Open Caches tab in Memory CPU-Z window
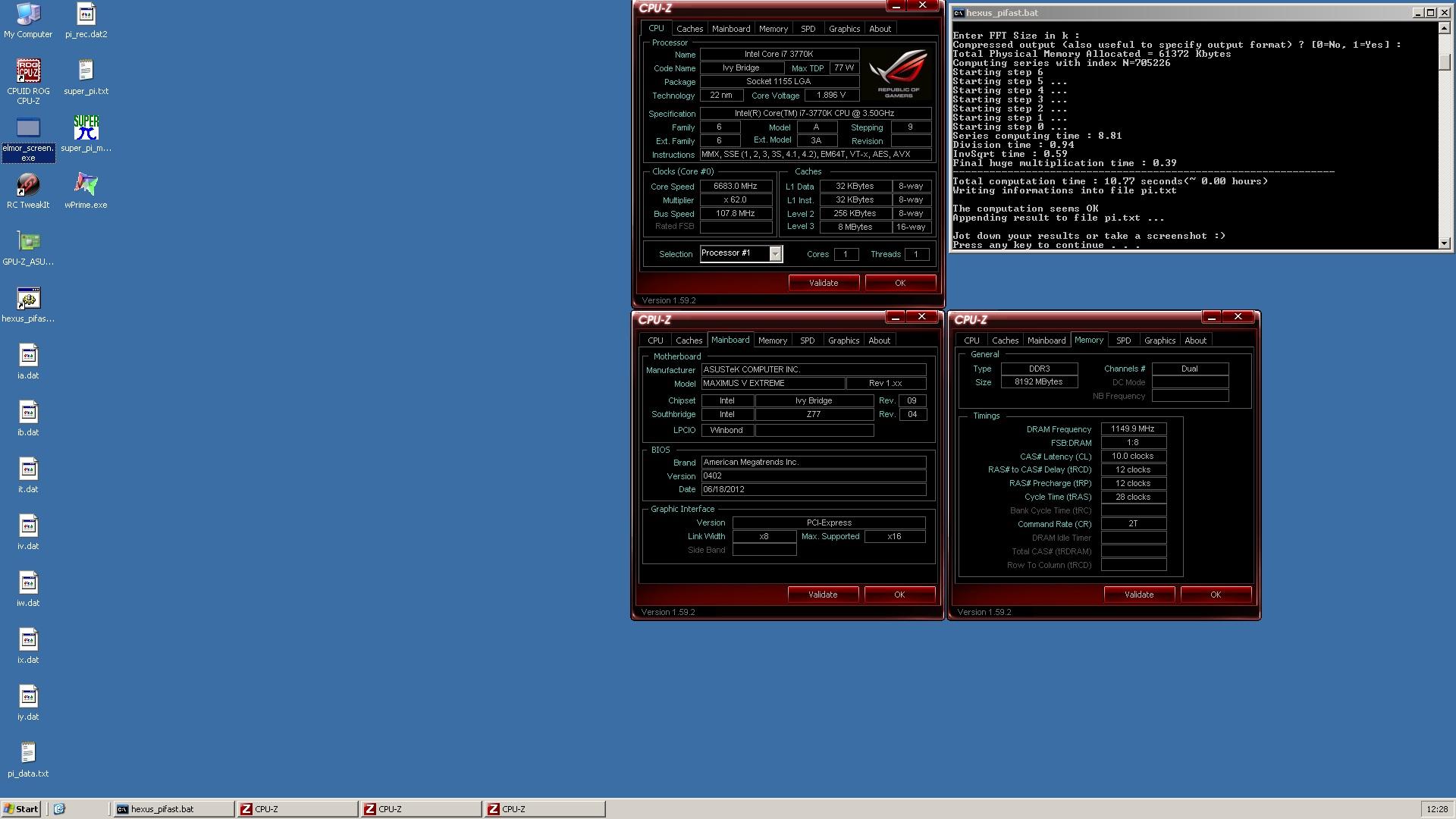1456x819 pixels. coord(1005,340)
